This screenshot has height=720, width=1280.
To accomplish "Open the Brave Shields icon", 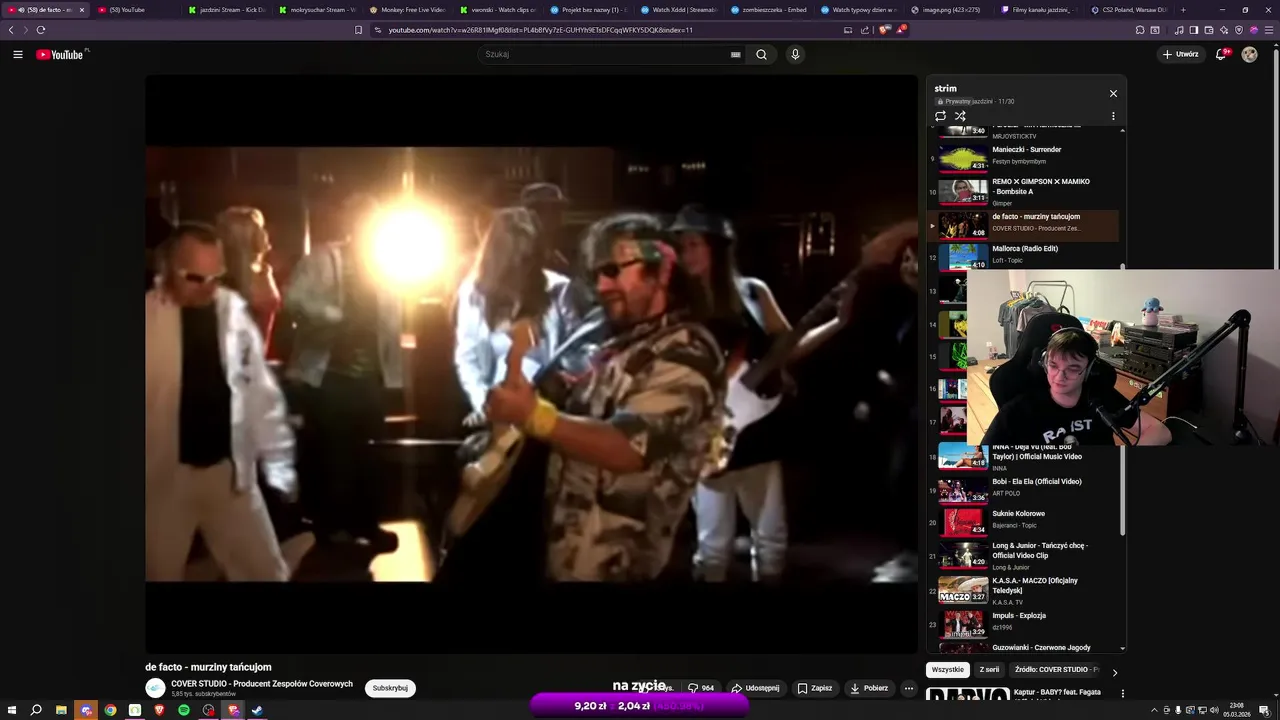I will click(884, 30).
